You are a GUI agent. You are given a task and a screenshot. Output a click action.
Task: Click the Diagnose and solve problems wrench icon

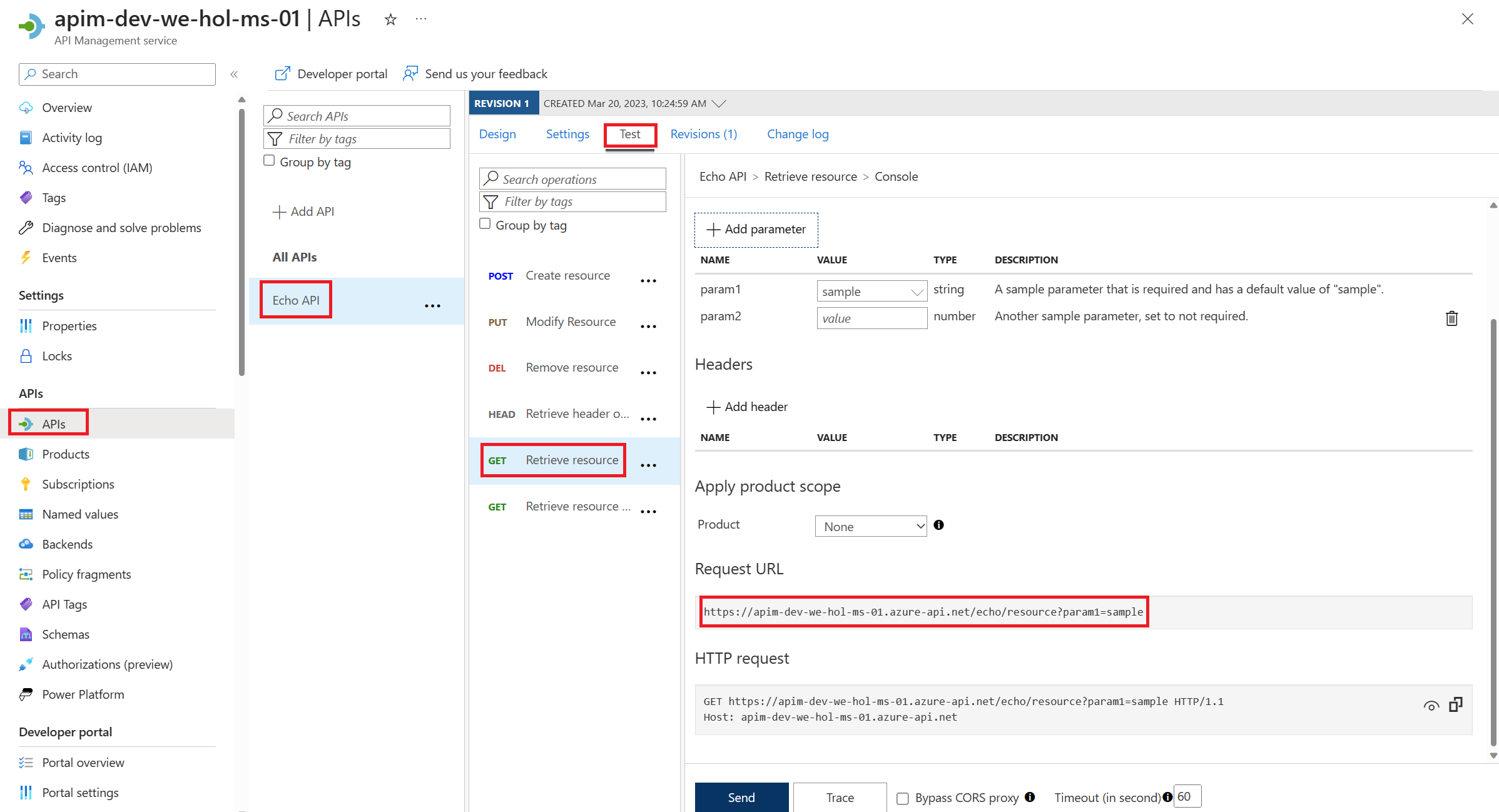[26, 228]
